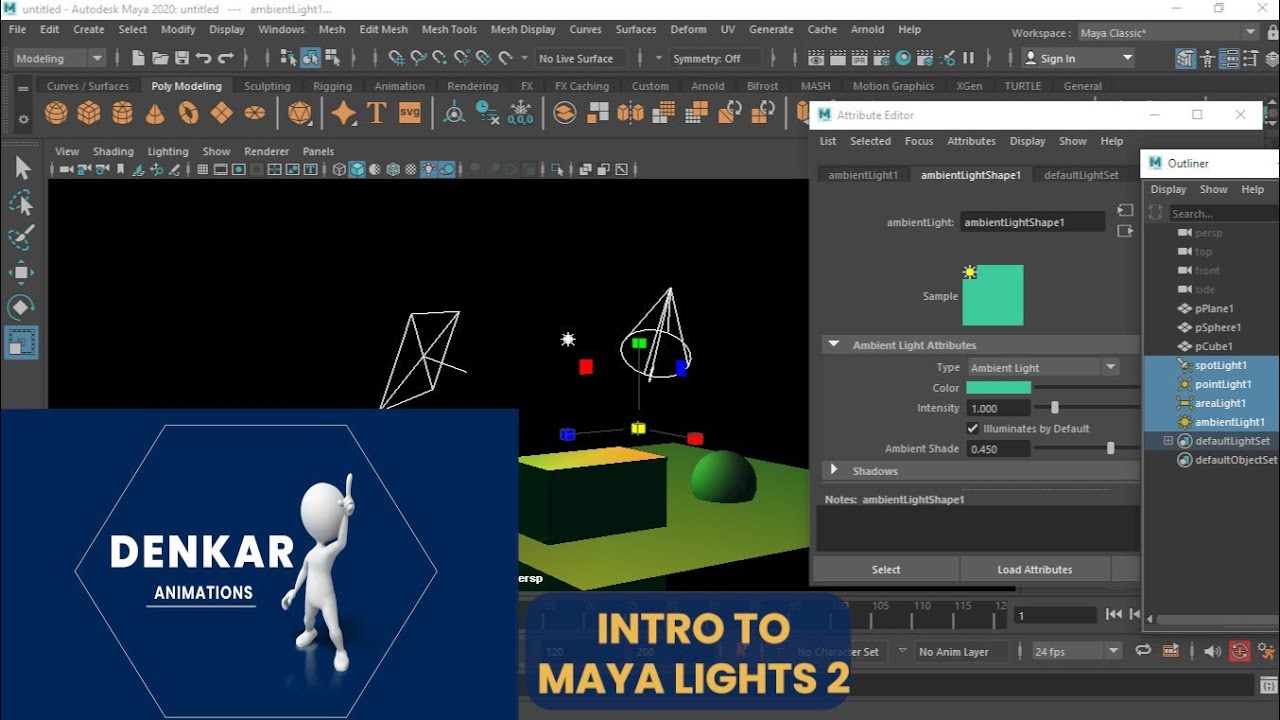Click the IPR render icon
Screen dimensions: 1280x720
click(x=859, y=58)
